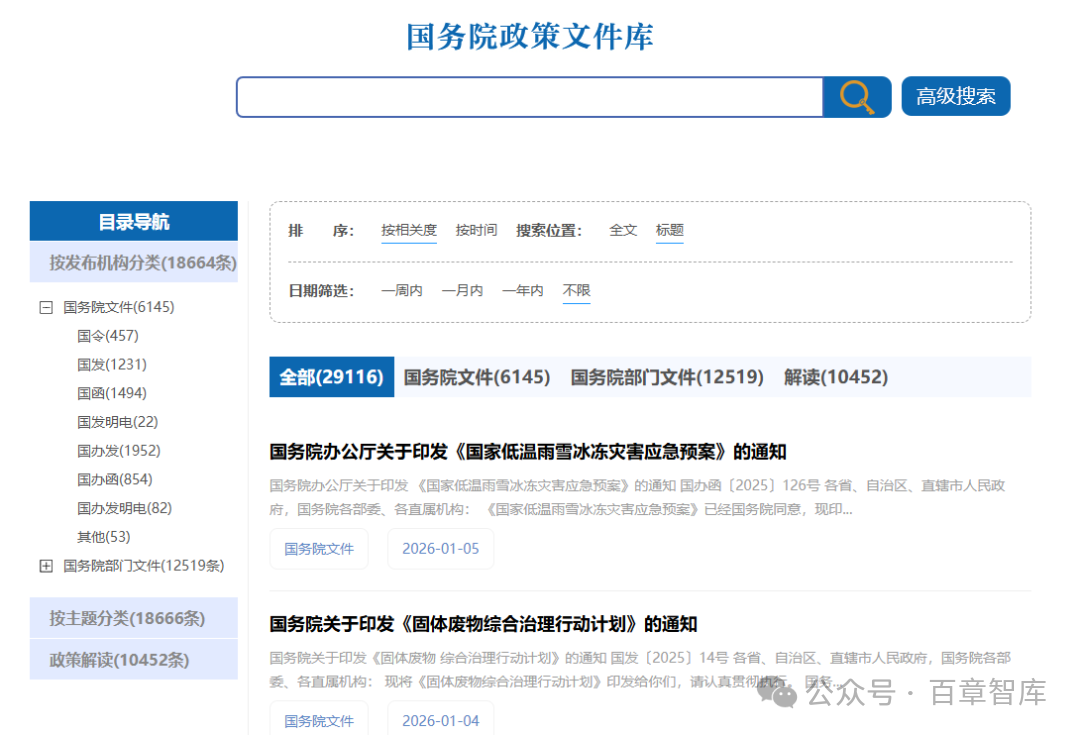Filter dates to 一周内
Viewport: 1080px width, 735px height.
tap(401, 290)
